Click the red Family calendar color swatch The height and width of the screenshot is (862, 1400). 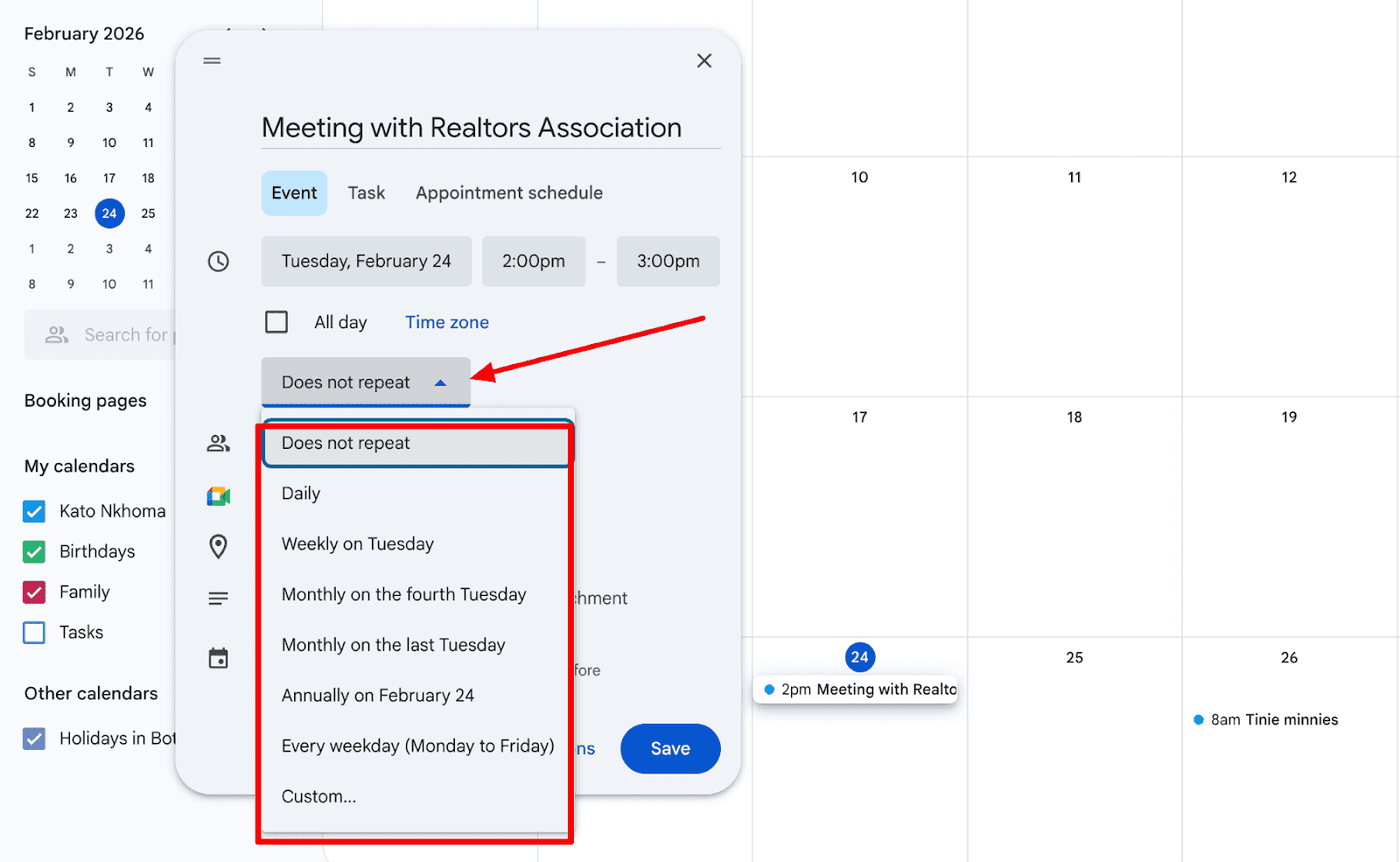click(33, 592)
